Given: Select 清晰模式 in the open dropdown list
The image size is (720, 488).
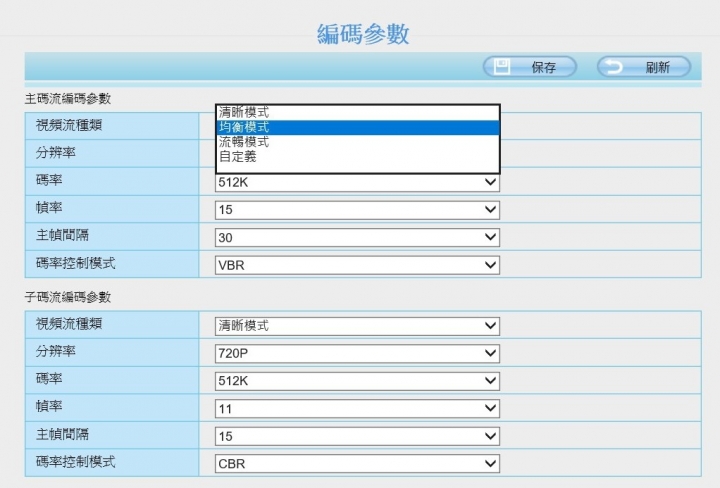Looking at the screenshot, I should coord(358,112).
